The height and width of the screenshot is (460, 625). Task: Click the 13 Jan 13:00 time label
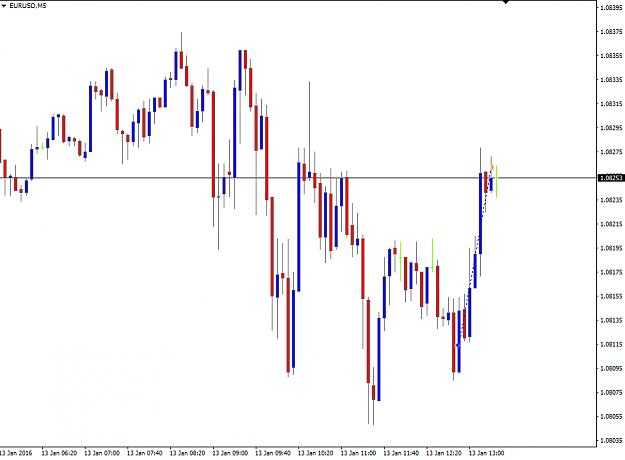coord(486,453)
